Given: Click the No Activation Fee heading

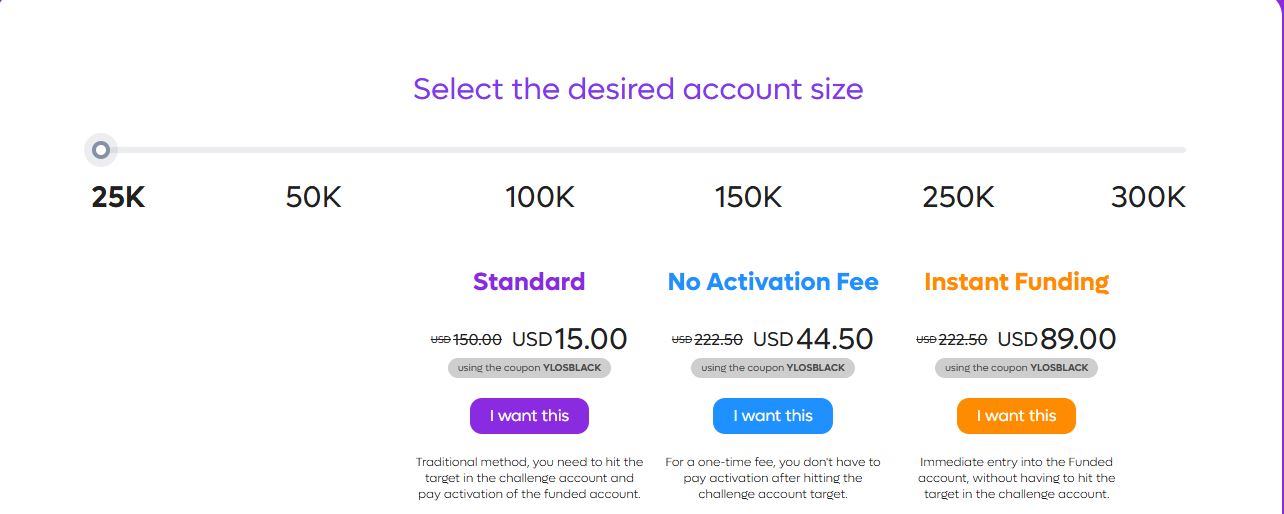Looking at the screenshot, I should point(773,282).
